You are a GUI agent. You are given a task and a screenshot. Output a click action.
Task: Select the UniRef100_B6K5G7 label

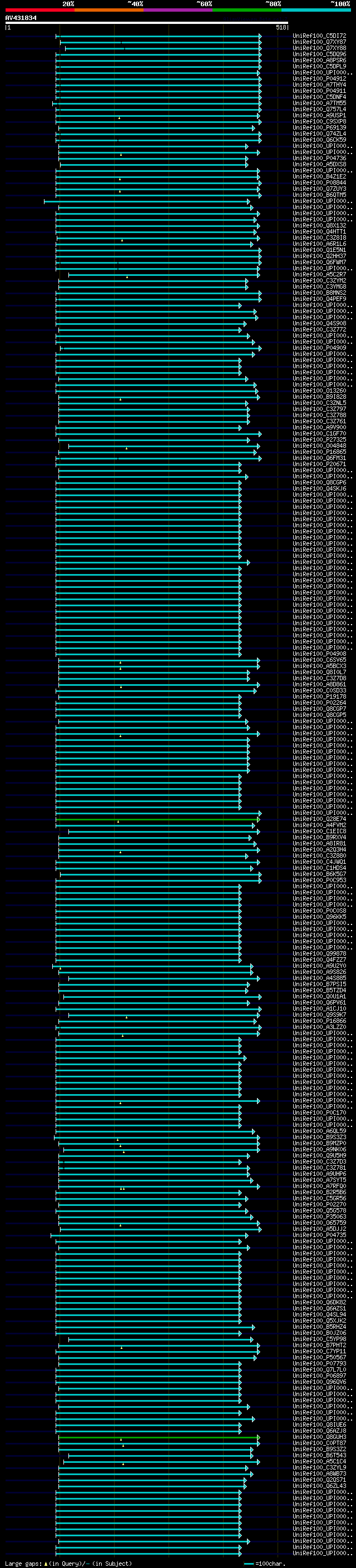point(319,874)
